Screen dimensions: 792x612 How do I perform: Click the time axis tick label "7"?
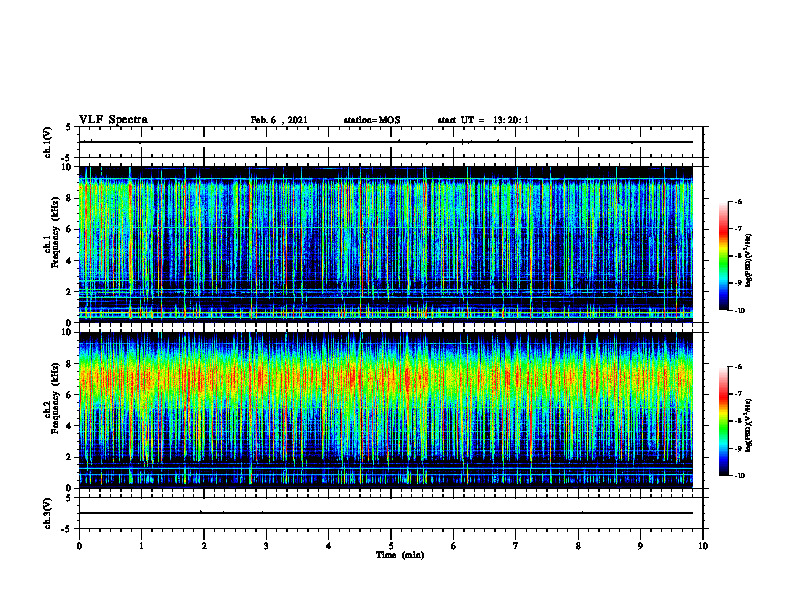pyautogui.click(x=516, y=546)
